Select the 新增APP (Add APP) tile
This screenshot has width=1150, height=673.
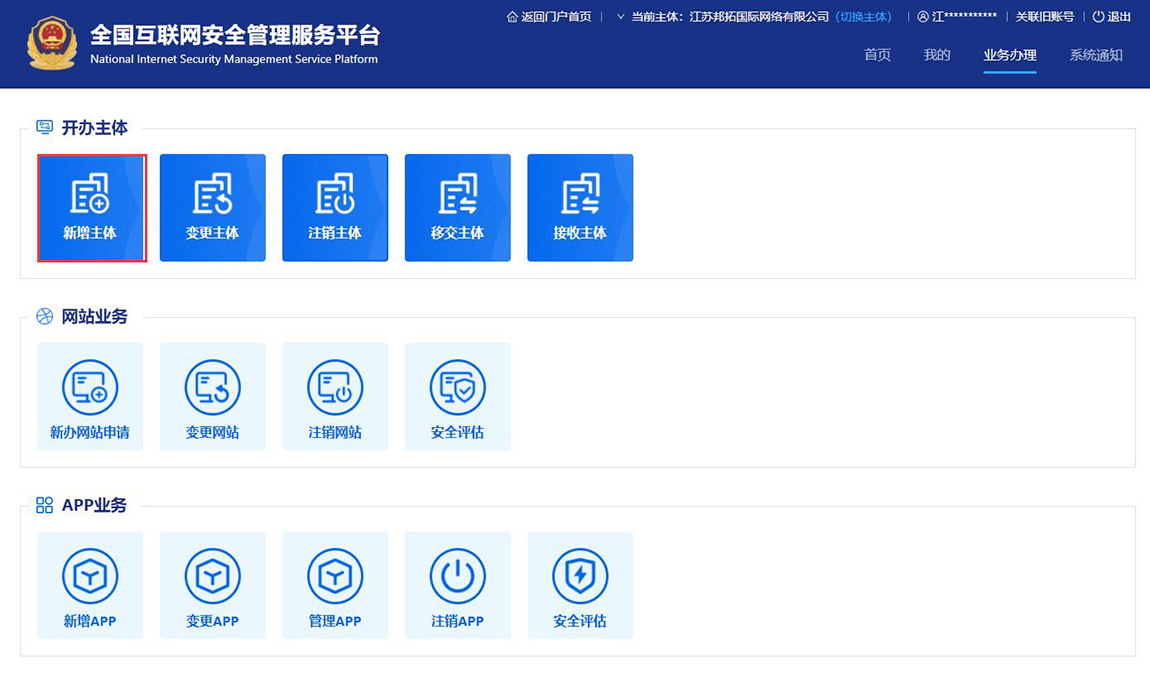(90, 585)
